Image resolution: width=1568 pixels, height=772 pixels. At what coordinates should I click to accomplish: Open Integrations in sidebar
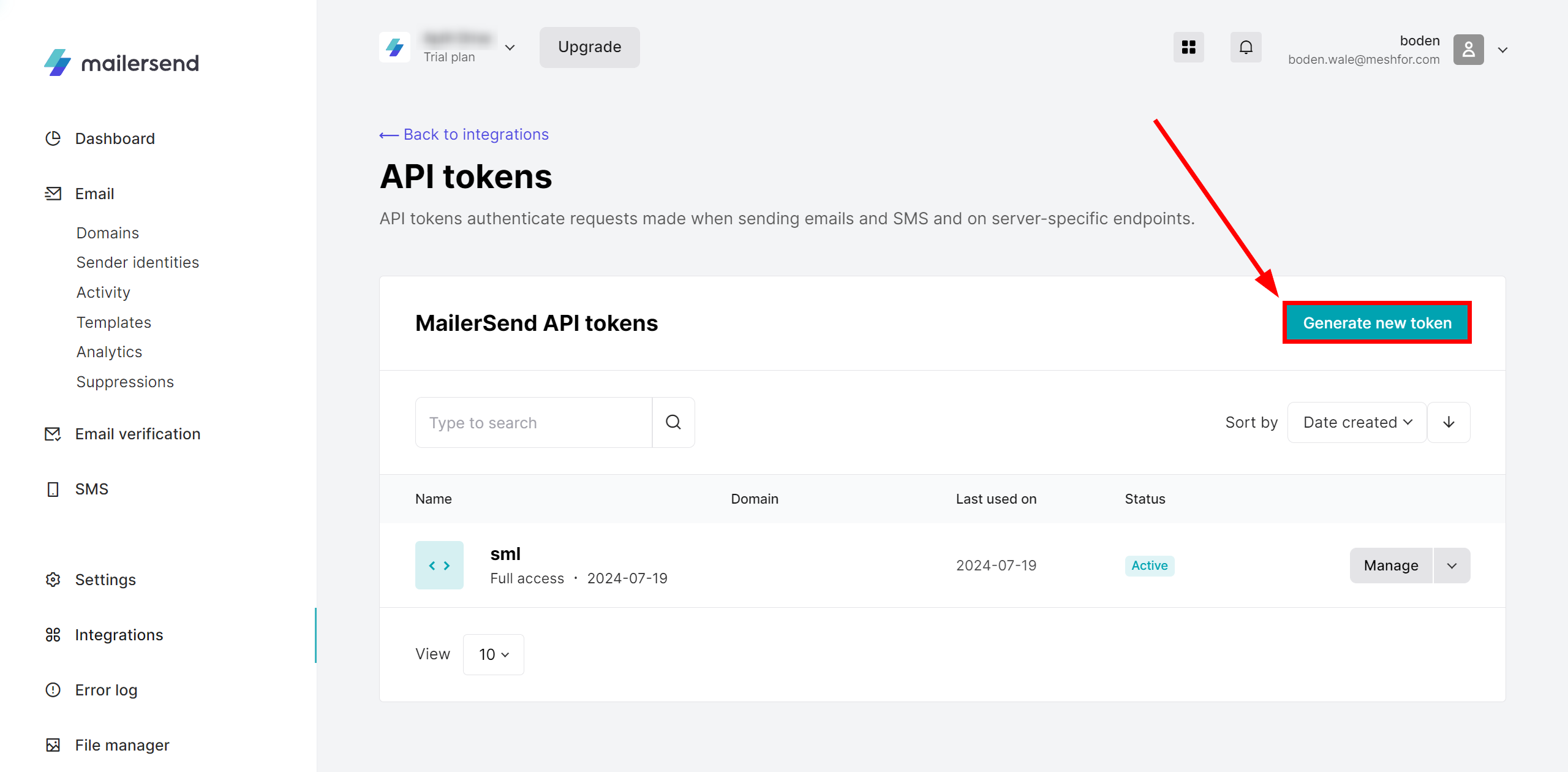[x=119, y=635]
